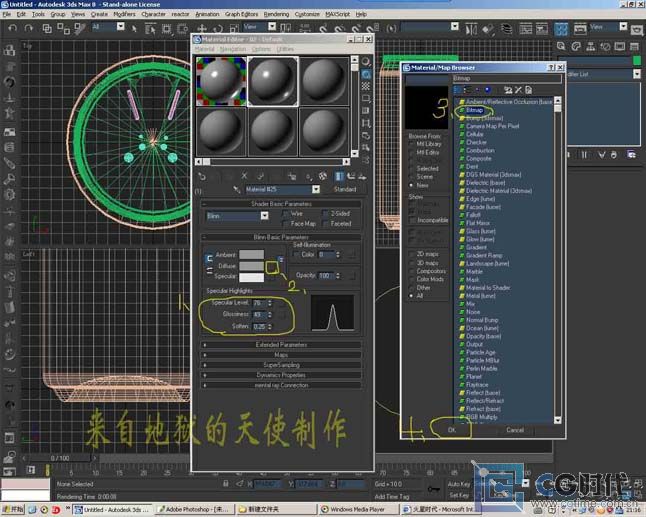Image resolution: width=646 pixels, height=517 pixels.
Task: Select the Bitmap entry in browser list
Action: point(474,110)
